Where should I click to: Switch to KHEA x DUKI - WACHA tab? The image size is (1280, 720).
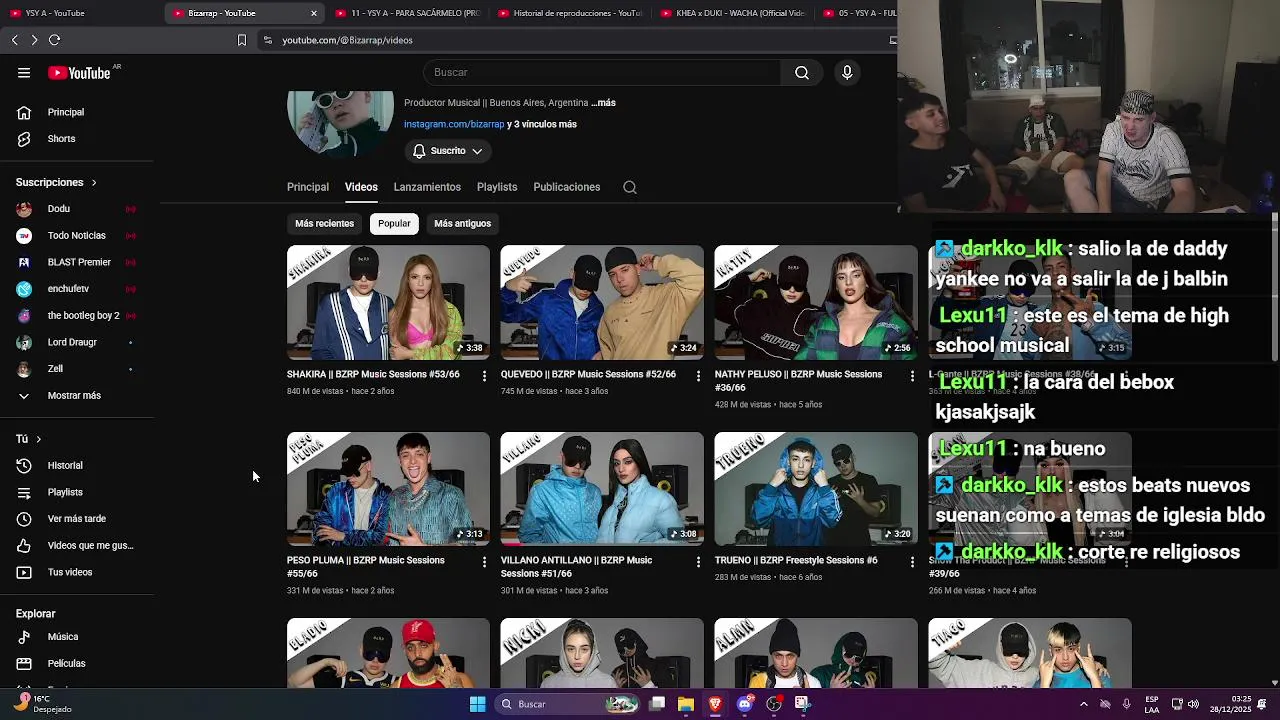pyautogui.click(x=733, y=13)
